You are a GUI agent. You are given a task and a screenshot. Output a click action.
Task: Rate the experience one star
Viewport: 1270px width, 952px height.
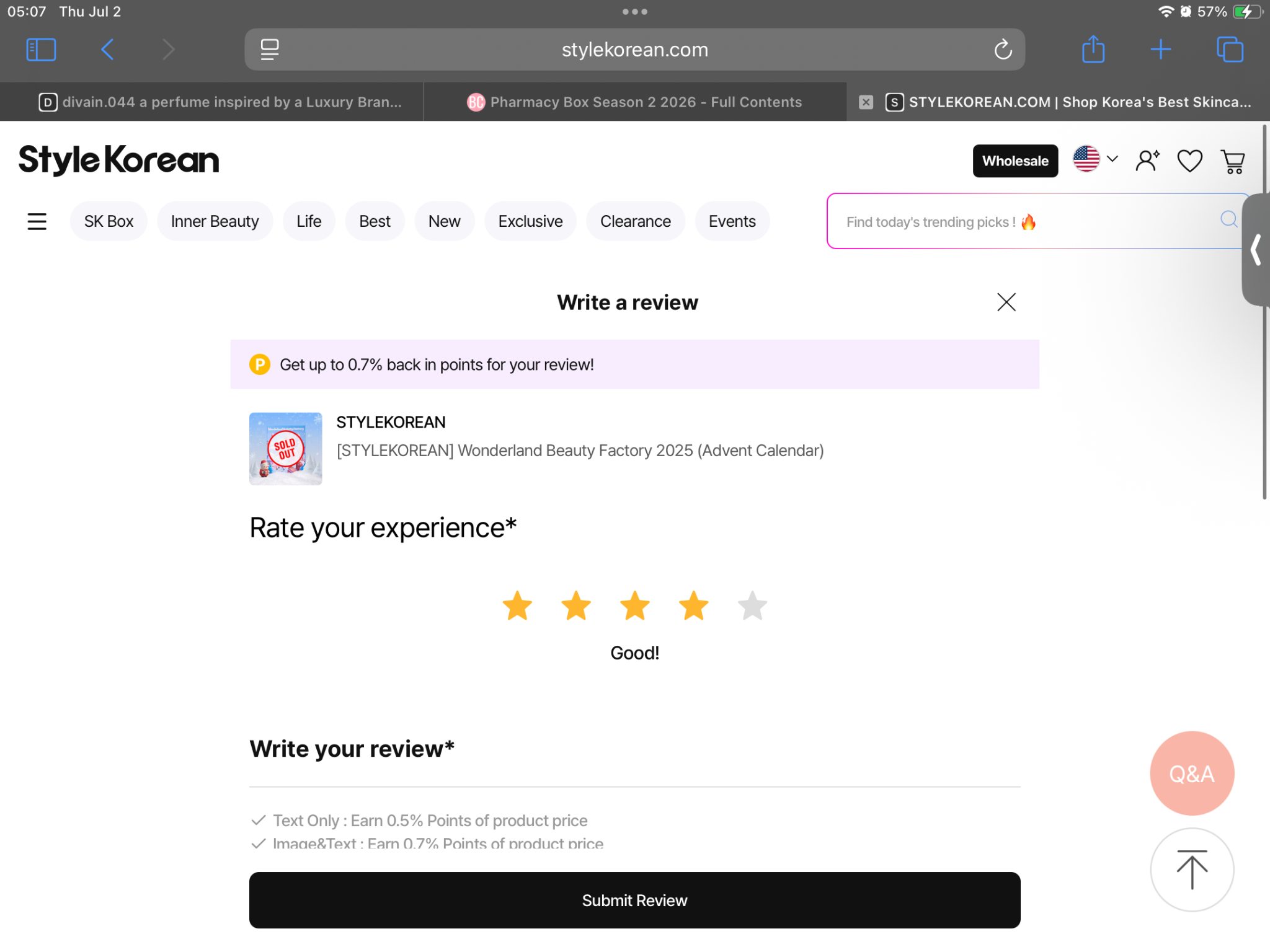click(517, 606)
